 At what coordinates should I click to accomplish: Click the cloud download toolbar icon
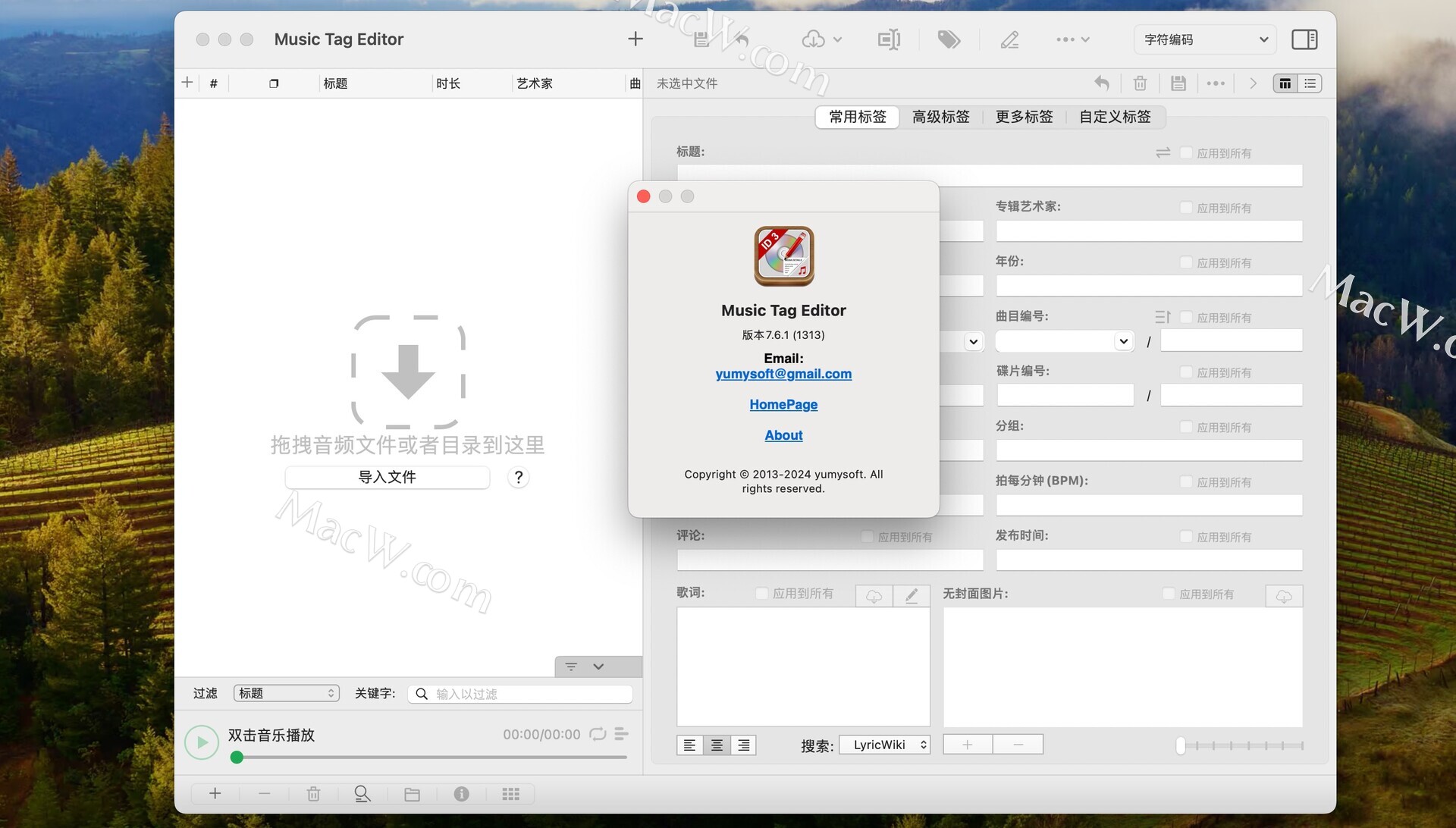pos(814,39)
